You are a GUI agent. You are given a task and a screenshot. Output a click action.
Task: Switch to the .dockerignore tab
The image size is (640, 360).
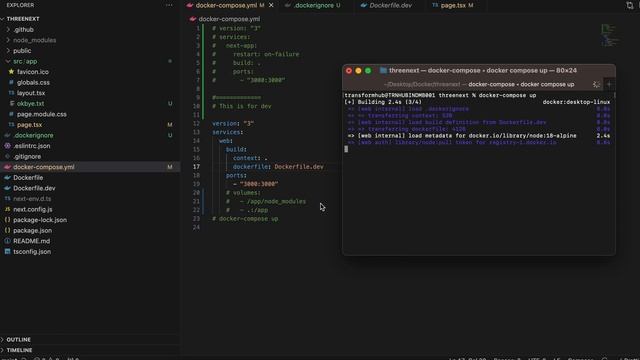(313, 5)
